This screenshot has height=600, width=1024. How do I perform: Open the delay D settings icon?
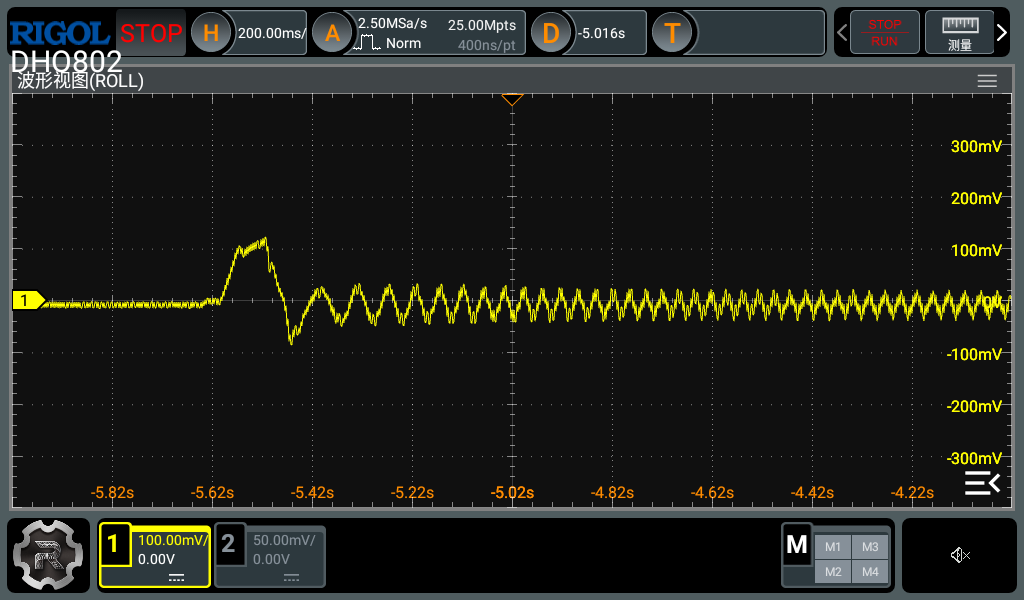(x=550, y=33)
